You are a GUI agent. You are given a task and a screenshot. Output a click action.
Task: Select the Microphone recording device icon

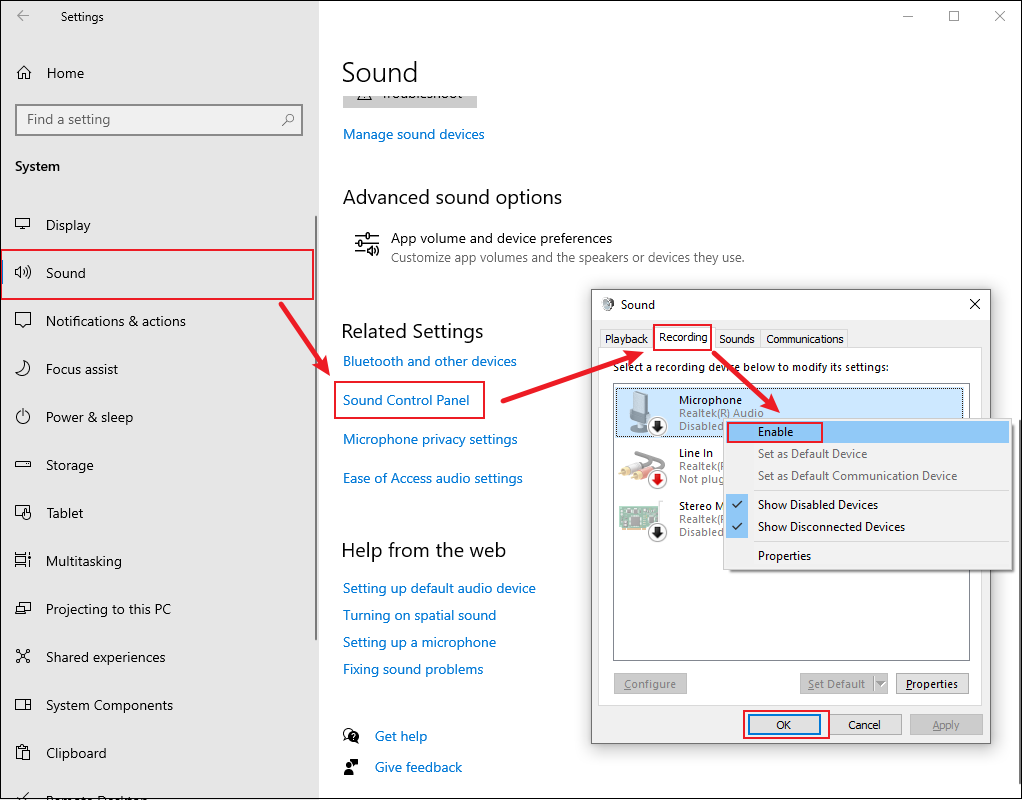(x=640, y=412)
